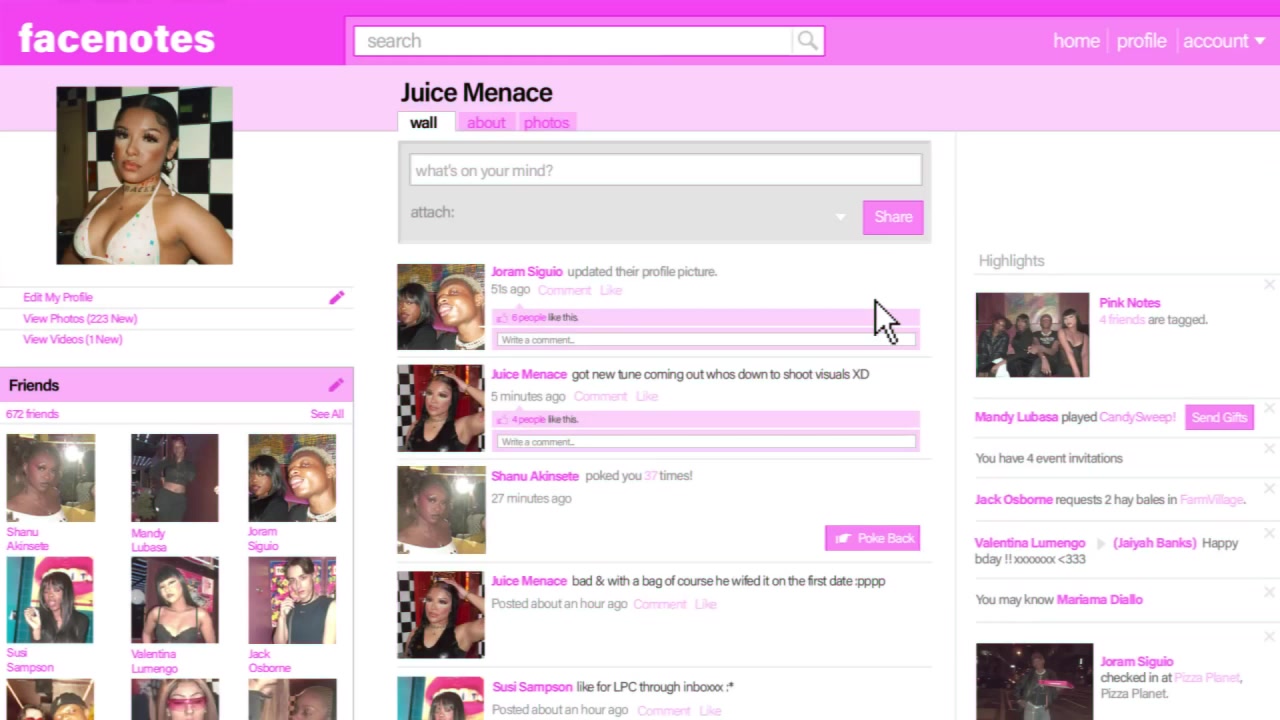Click the Pizza Planet location link
The image size is (1280, 720).
(1207, 678)
